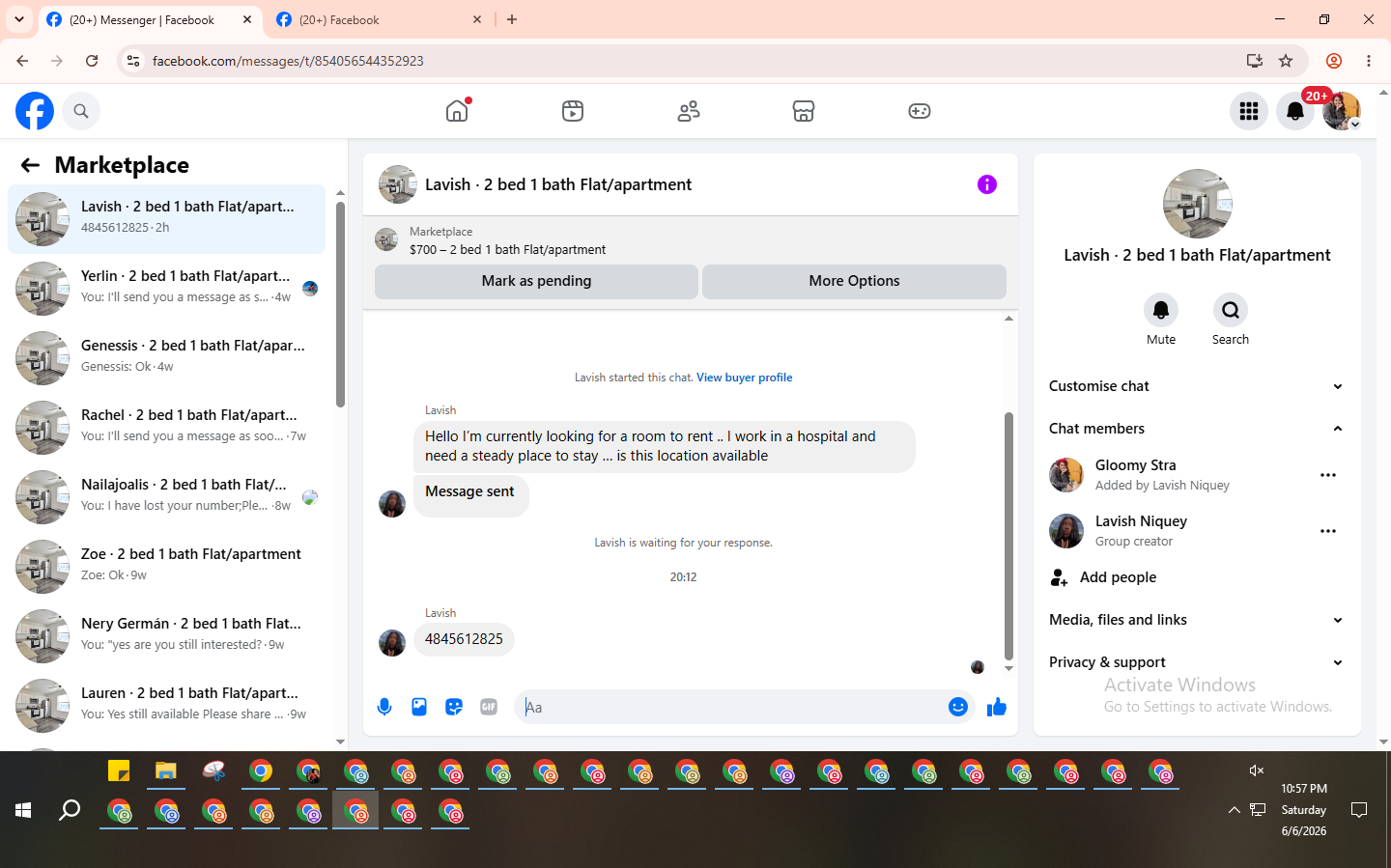The width and height of the screenshot is (1391, 868).
Task: Reload the current page
Action: [92, 61]
